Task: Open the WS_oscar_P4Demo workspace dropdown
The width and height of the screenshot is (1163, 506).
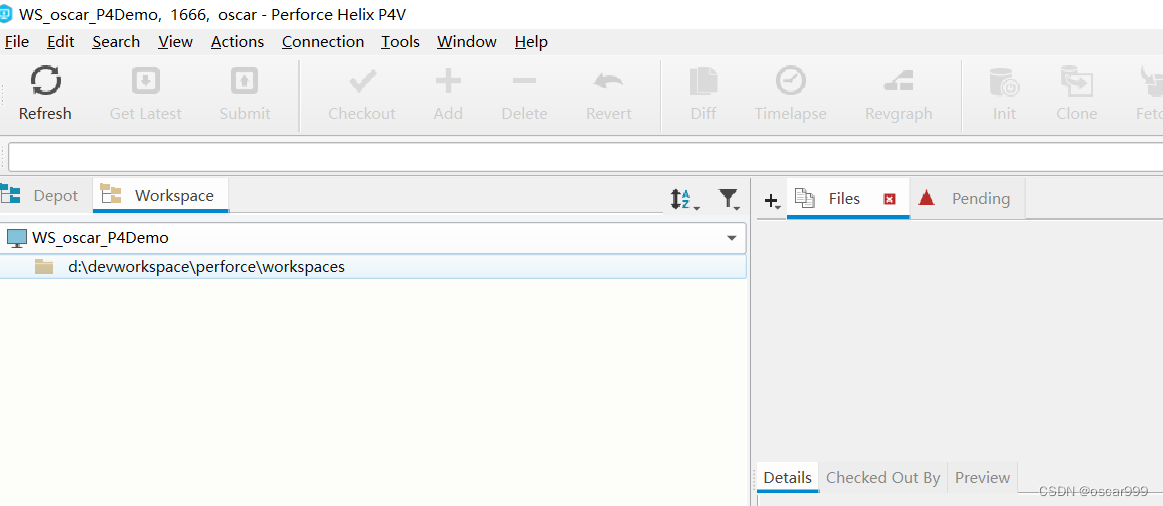Action: (732, 238)
